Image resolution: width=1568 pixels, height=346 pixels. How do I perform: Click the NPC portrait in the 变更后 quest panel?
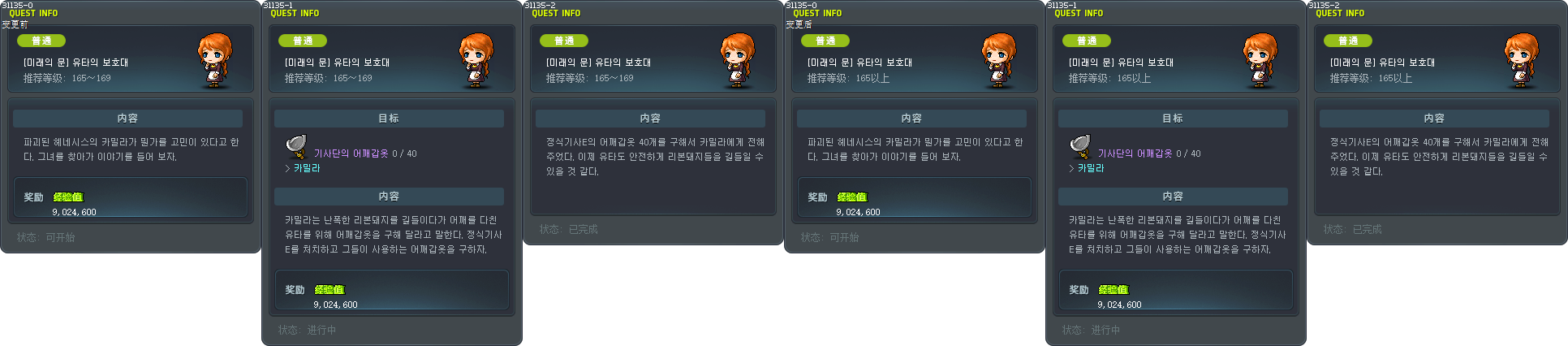click(999, 60)
